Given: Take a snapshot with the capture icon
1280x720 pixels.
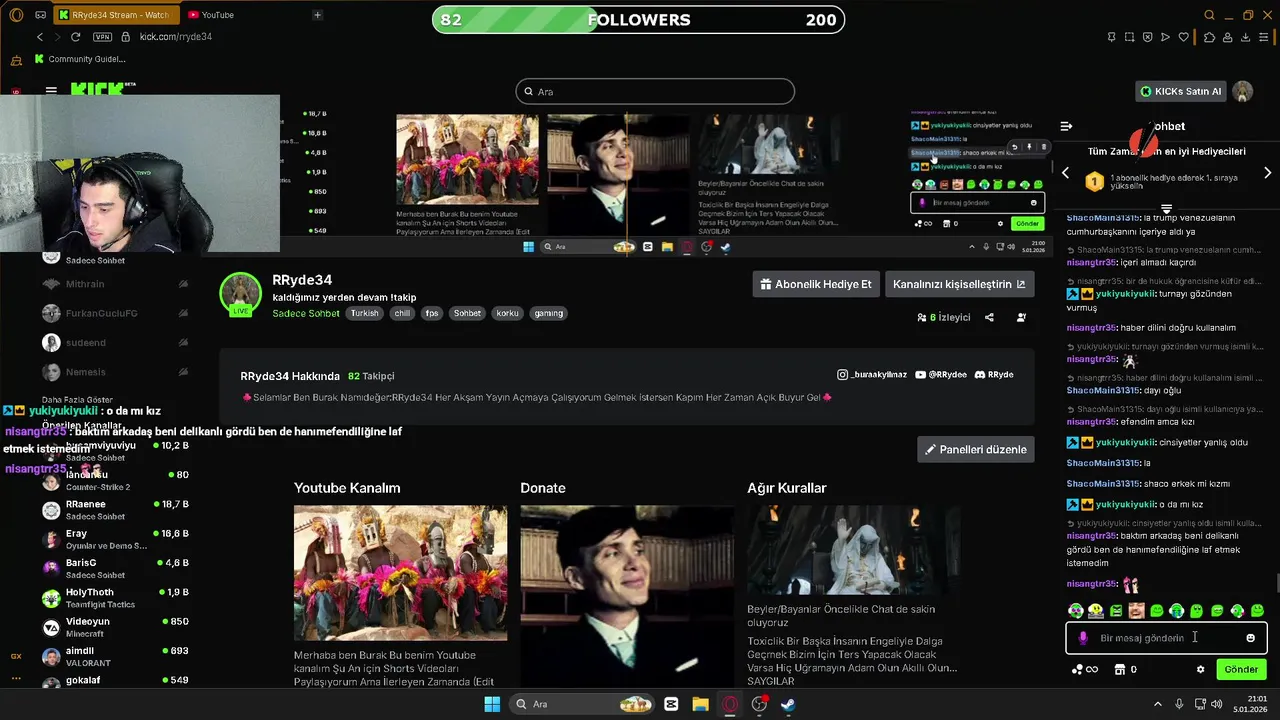Looking at the screenshot, I should tap(1130, 37).
